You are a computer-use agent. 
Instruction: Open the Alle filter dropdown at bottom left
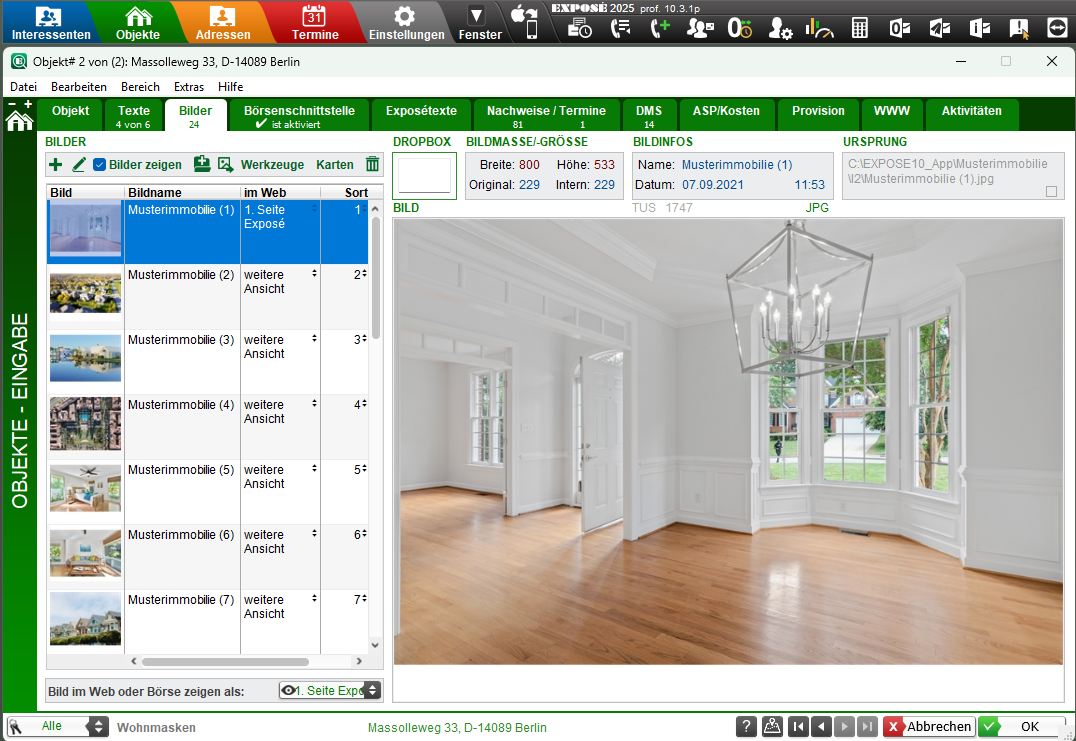click(x=97, y=727)
